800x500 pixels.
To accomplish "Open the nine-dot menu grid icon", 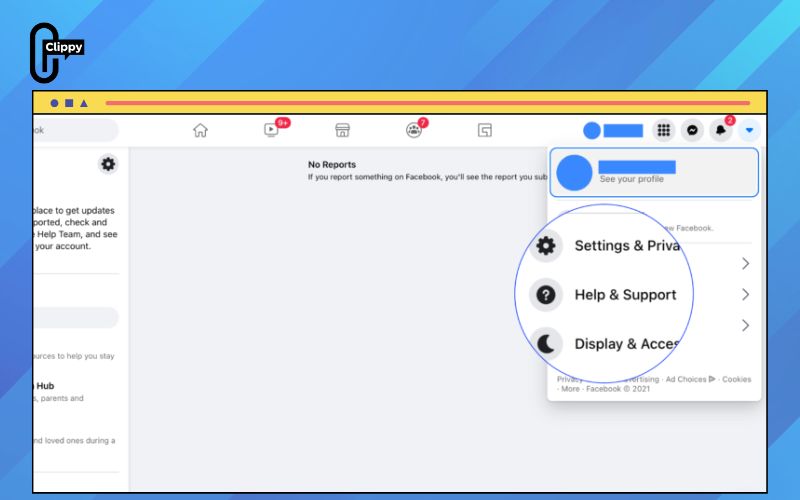I will tap(663, 131).
